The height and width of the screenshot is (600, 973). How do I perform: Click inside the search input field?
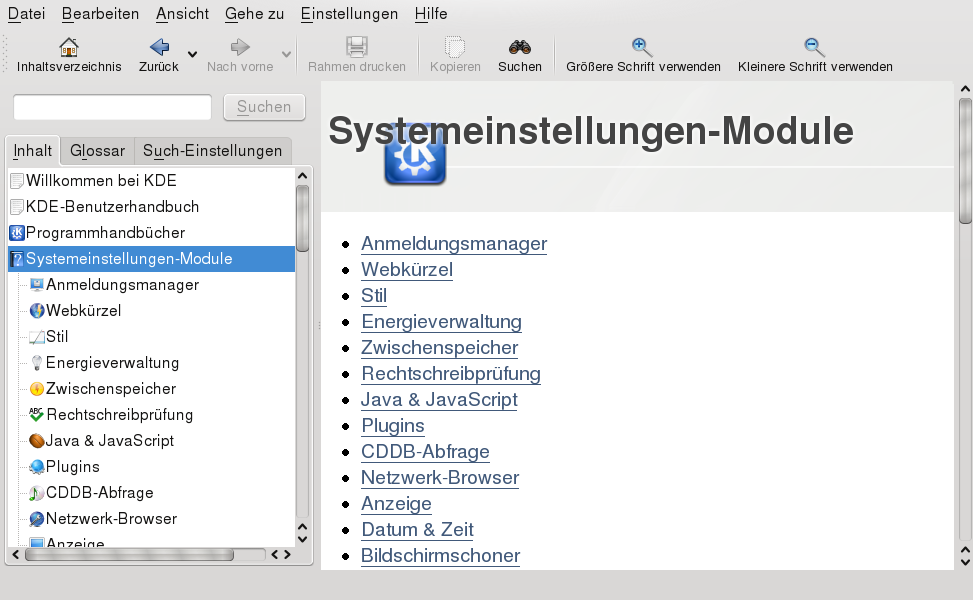[x=110, y=107]
